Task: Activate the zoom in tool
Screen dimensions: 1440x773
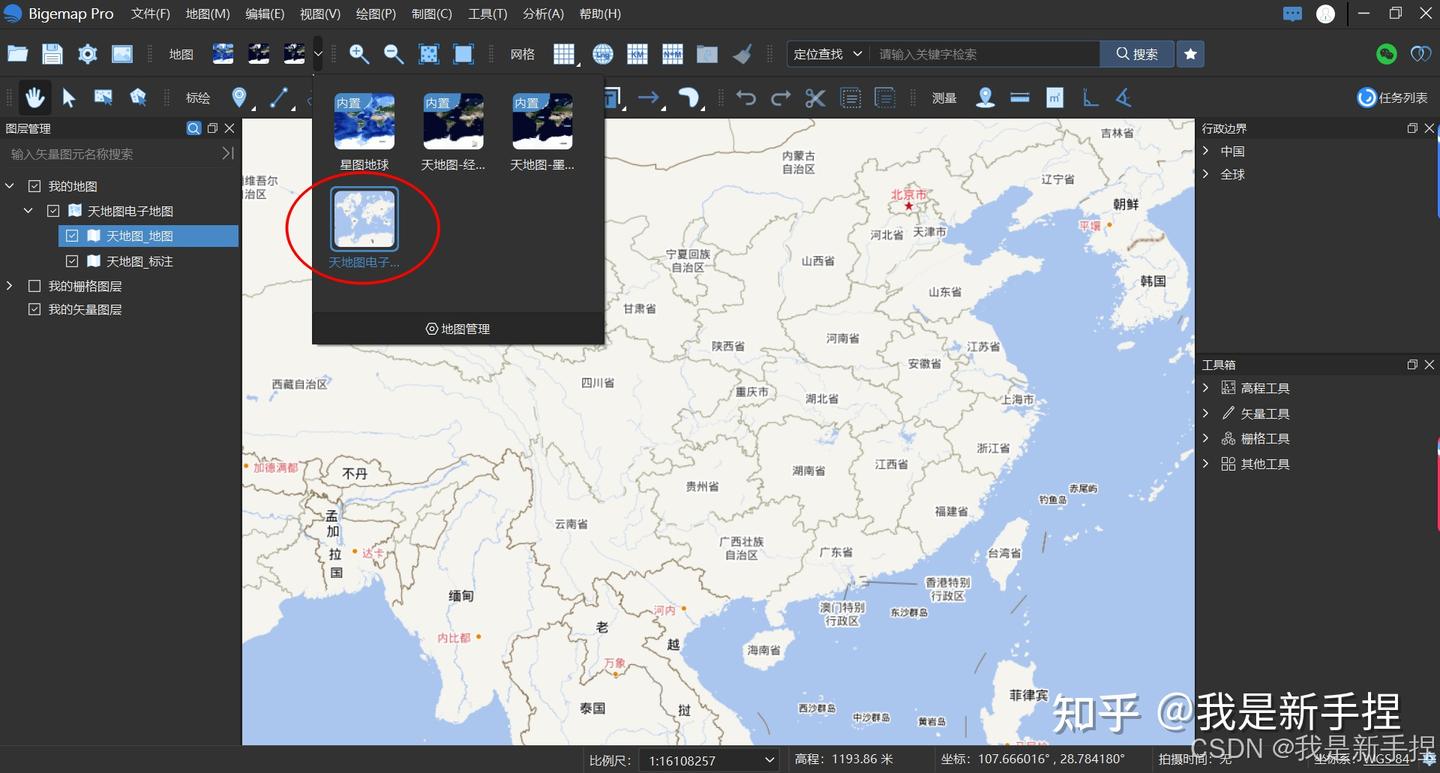Action: [360, 53]
